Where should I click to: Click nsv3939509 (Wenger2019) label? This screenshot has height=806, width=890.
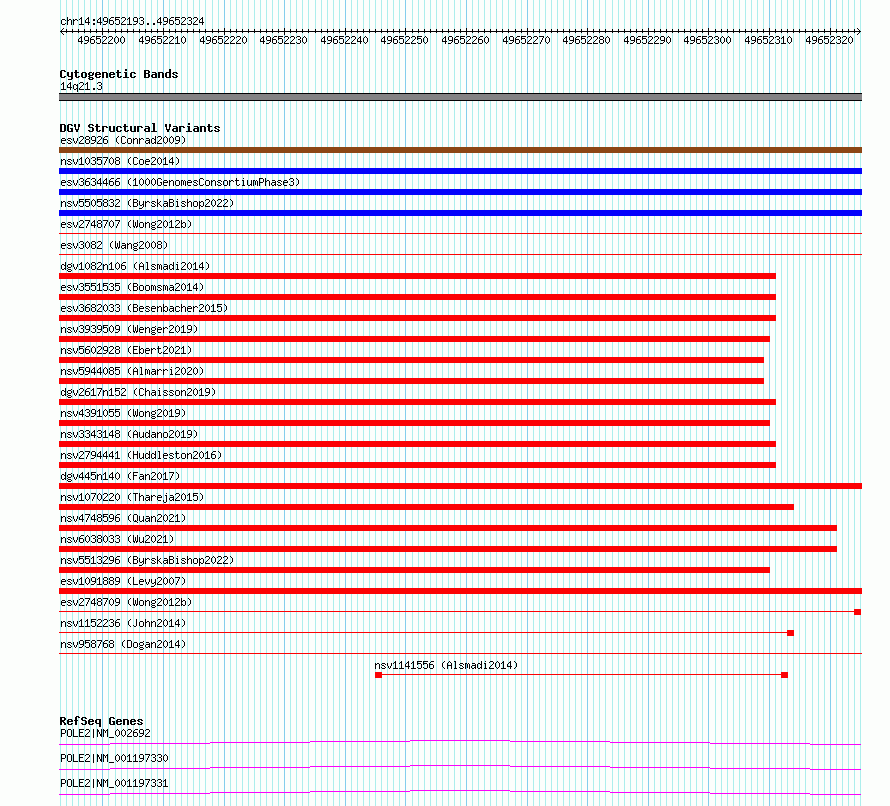[129, 329]
